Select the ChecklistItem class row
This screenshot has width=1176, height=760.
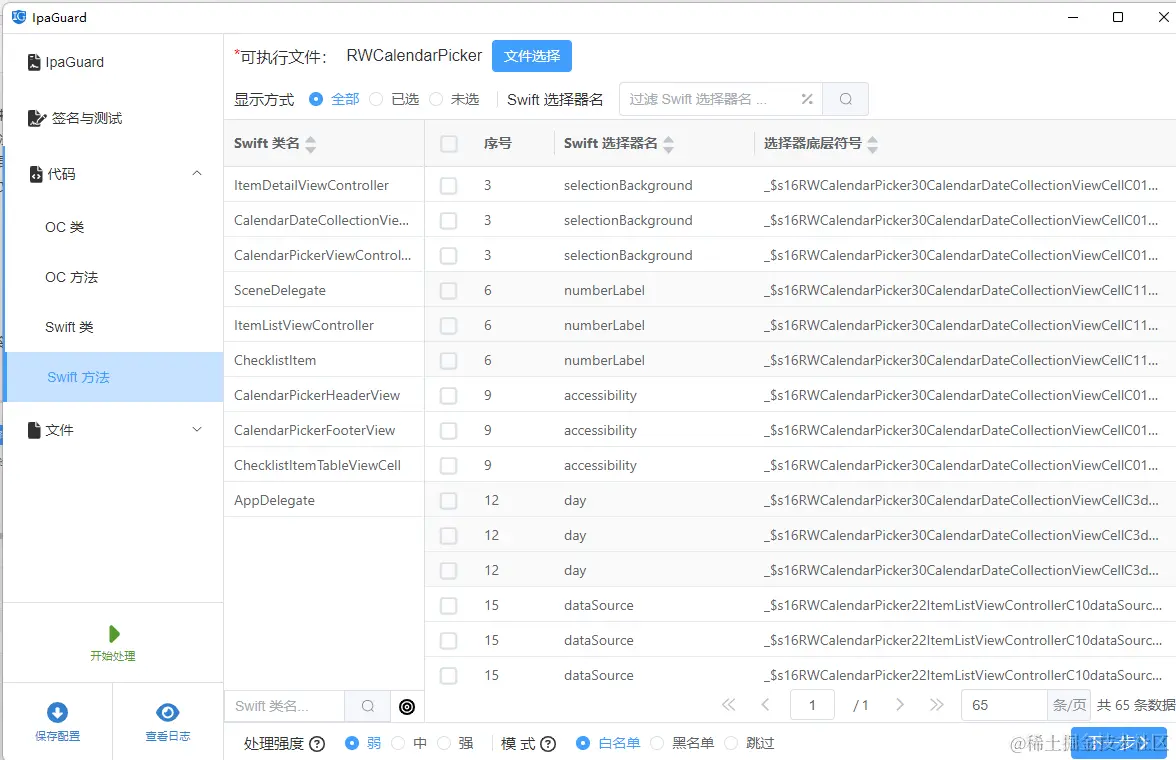pyautogui.click(x=324, y=360)
